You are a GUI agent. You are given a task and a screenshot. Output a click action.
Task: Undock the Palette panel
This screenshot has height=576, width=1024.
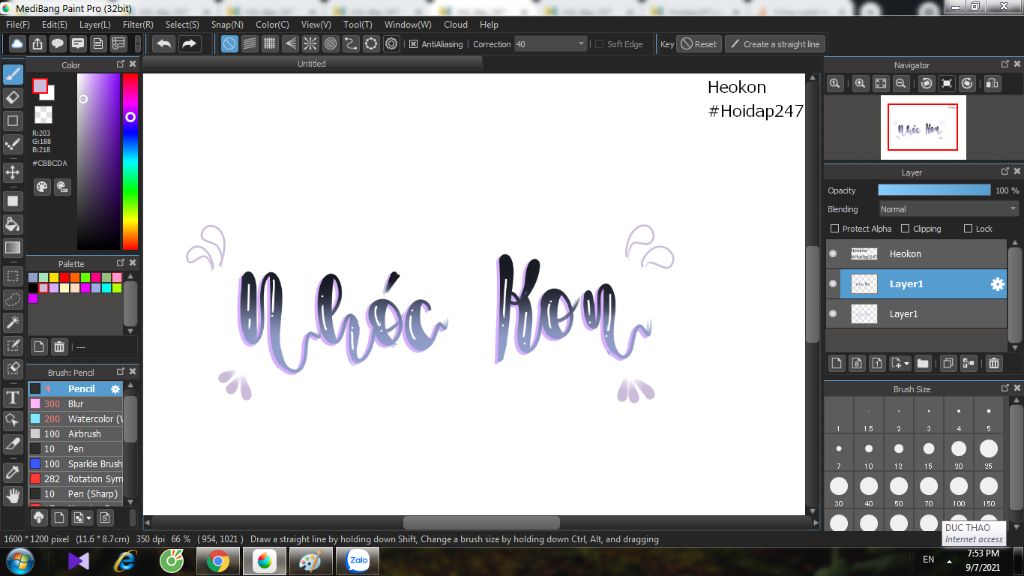(x=120, y=263)
